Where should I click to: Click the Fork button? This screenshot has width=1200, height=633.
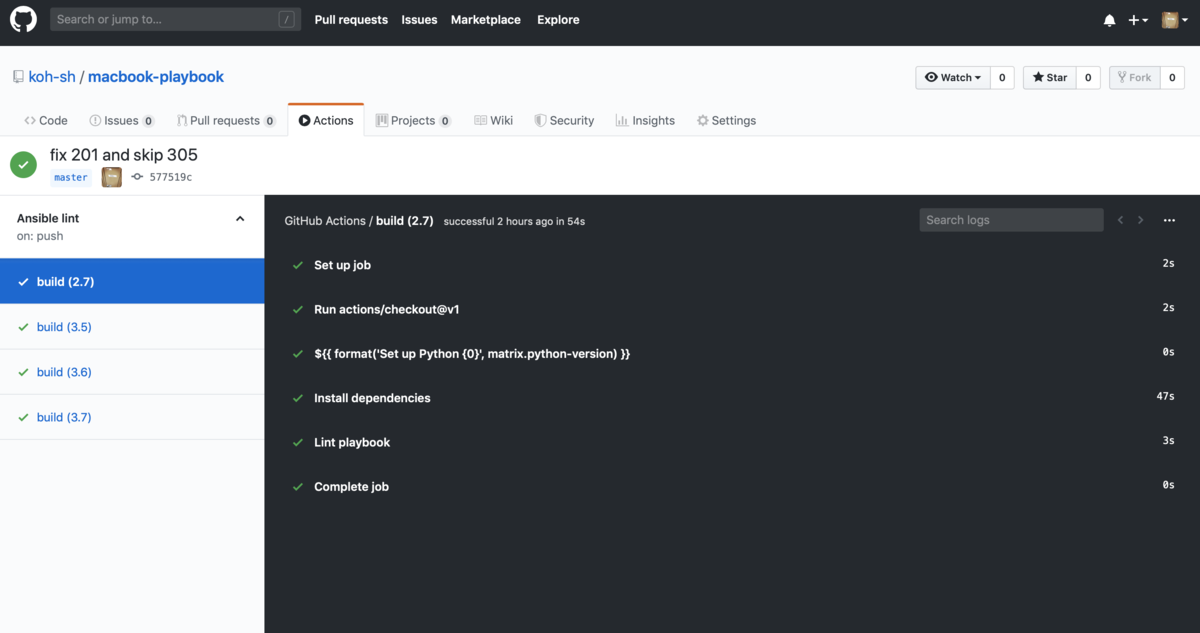pyautogui.click(x=1134, y=77)
